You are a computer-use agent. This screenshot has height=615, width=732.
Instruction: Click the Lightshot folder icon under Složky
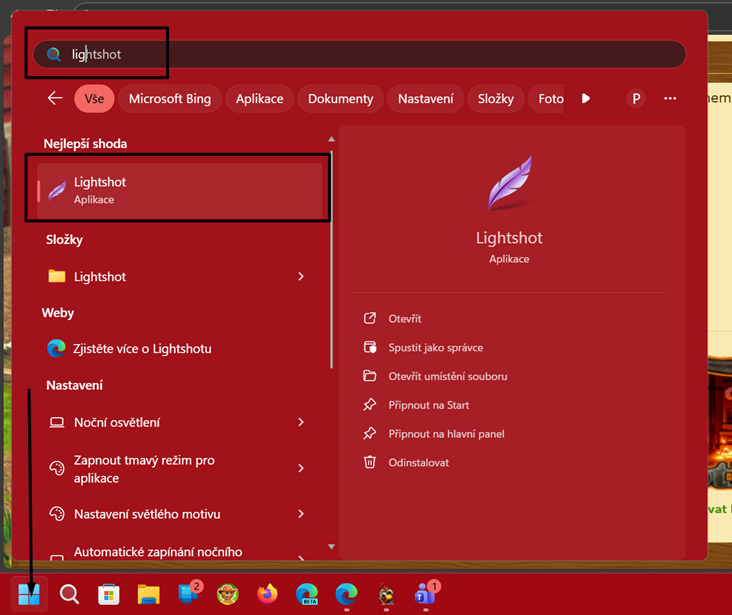(57, 276)
